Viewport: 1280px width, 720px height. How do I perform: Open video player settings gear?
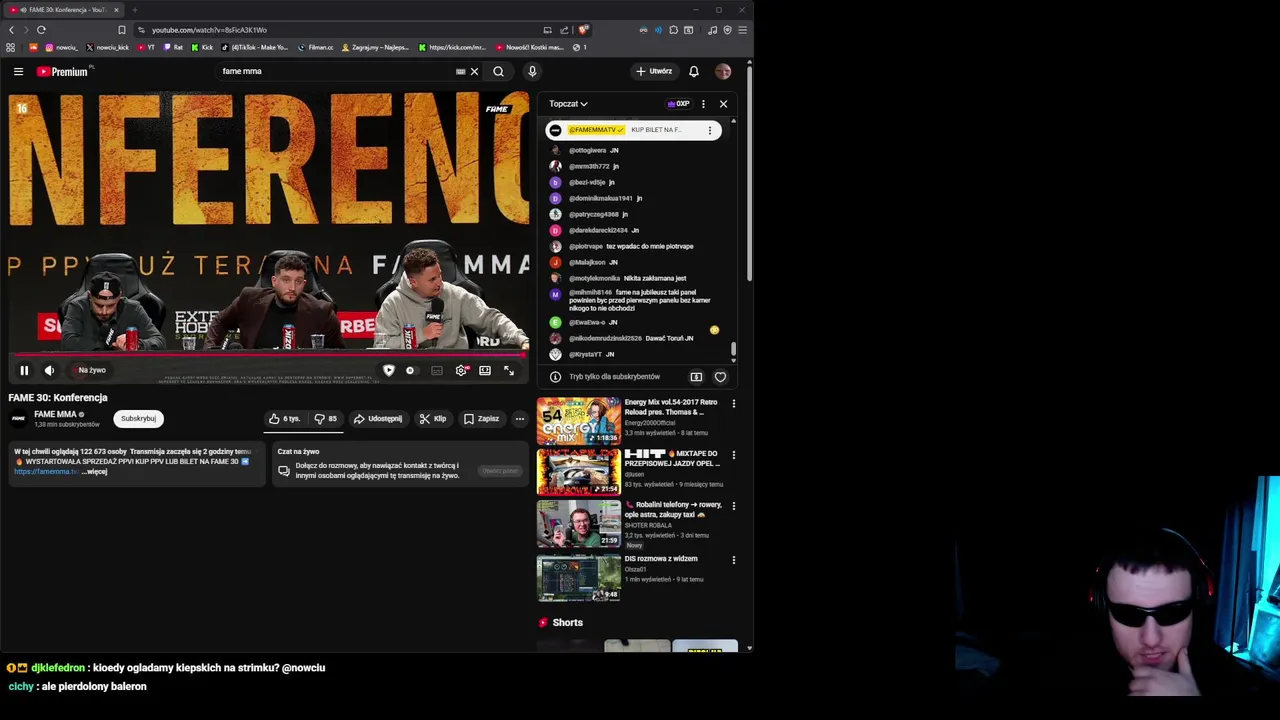point(461,370)
